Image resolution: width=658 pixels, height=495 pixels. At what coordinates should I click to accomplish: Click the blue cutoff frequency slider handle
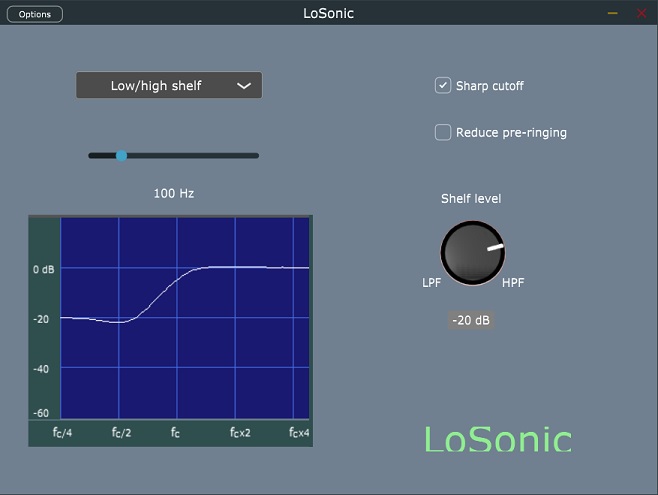[x=121, y=156]
